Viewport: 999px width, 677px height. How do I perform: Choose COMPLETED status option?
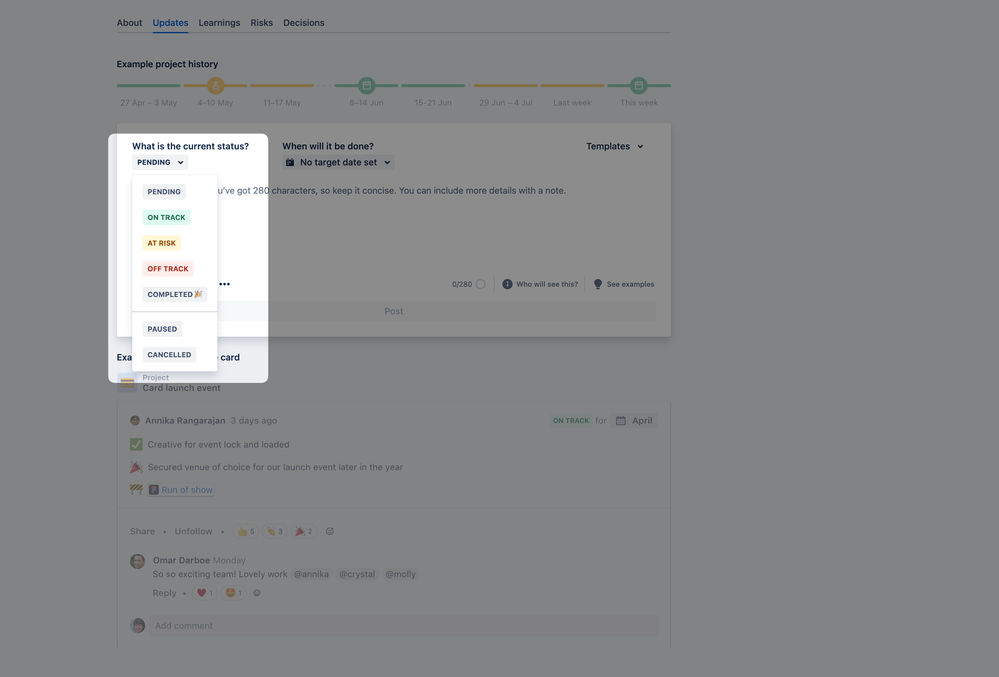coord(175,294)
